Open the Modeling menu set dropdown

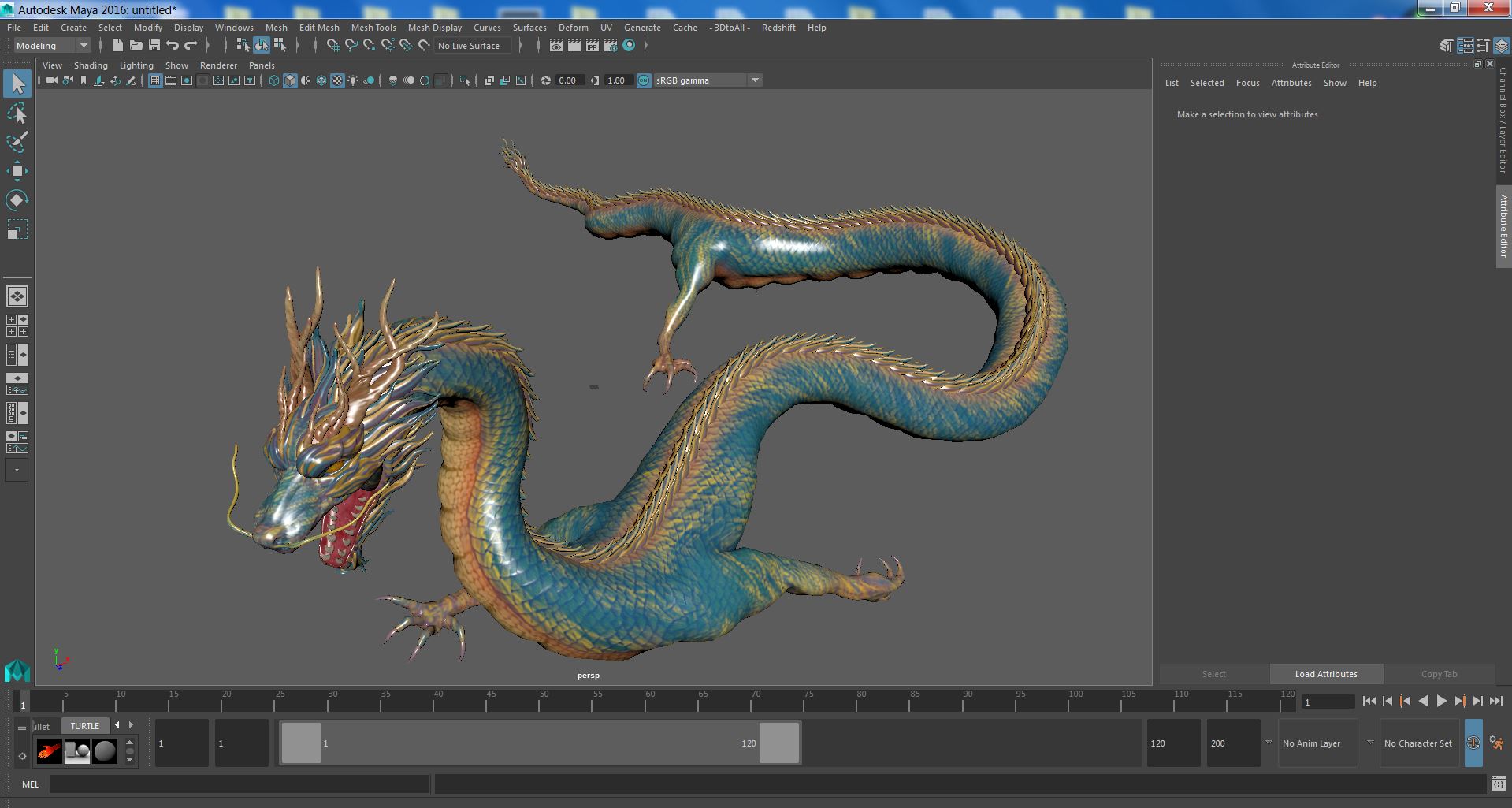[53, 46]
